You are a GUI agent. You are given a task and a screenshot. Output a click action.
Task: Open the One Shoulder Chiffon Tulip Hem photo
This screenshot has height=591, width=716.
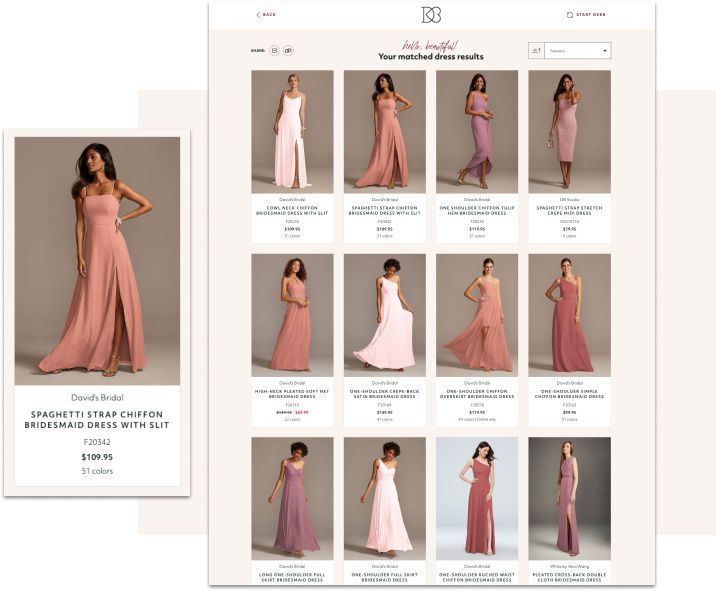click(x=477, y=132)
